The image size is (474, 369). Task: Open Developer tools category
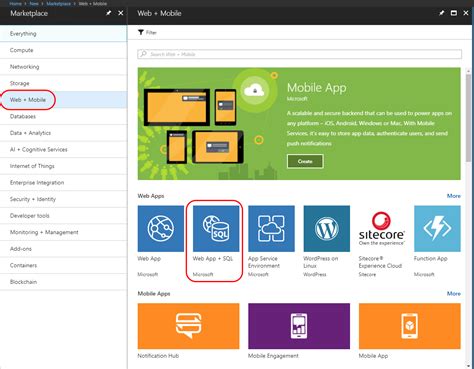[x=64, y=216]
